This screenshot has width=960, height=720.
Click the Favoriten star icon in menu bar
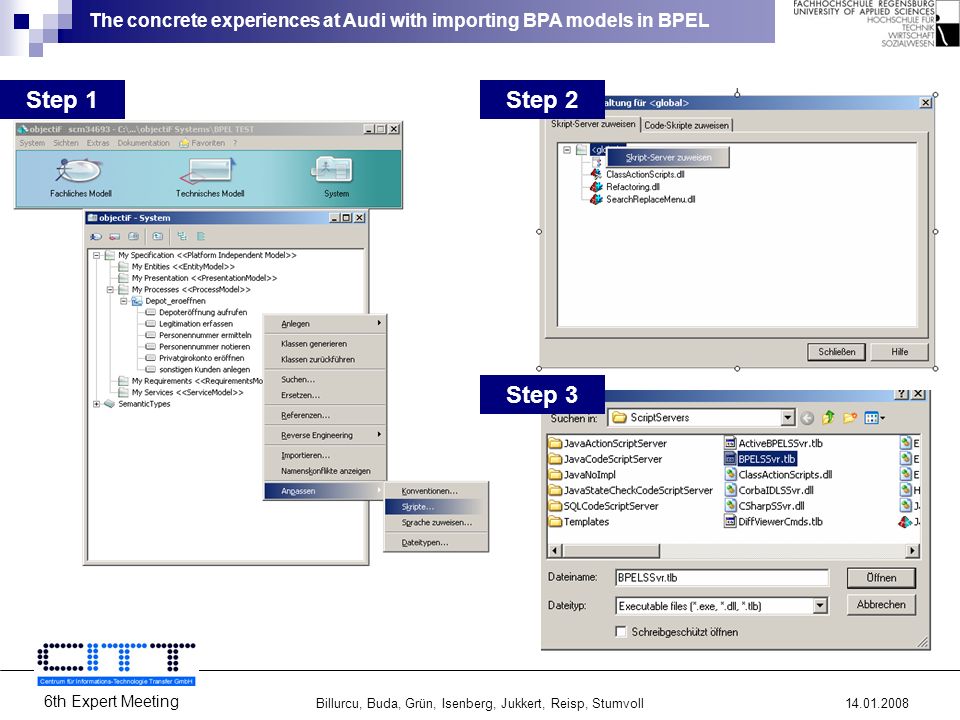(x=184, y=143)
